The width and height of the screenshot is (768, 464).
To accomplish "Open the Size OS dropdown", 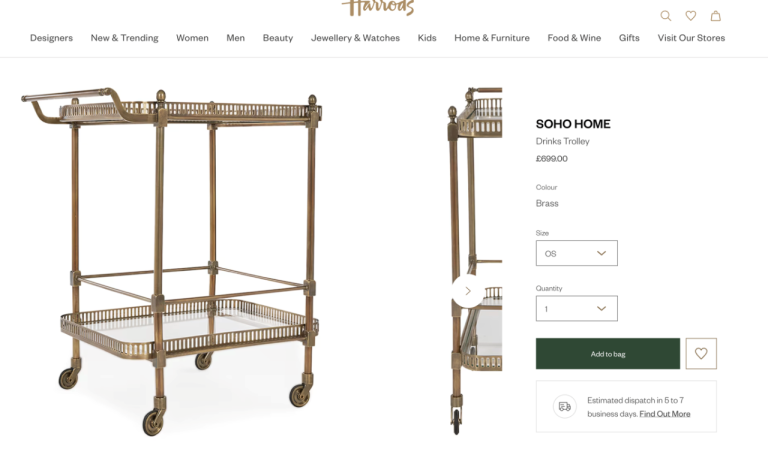I will pyautogui.click(x=576, y=253).
